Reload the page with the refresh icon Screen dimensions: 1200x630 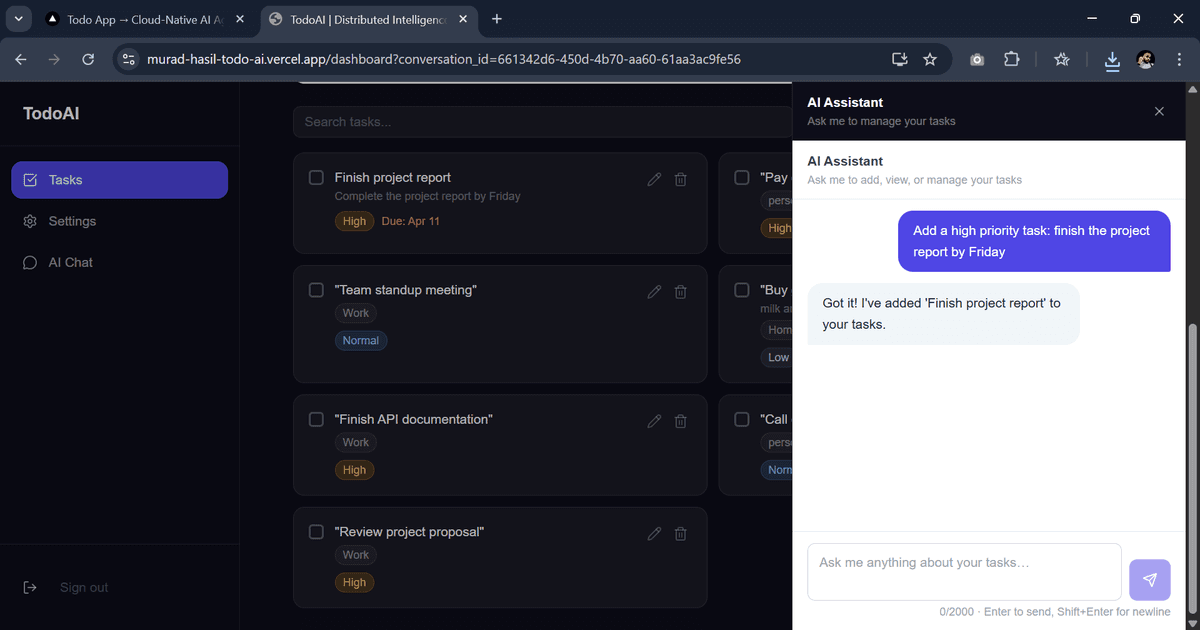coord(88,59)
